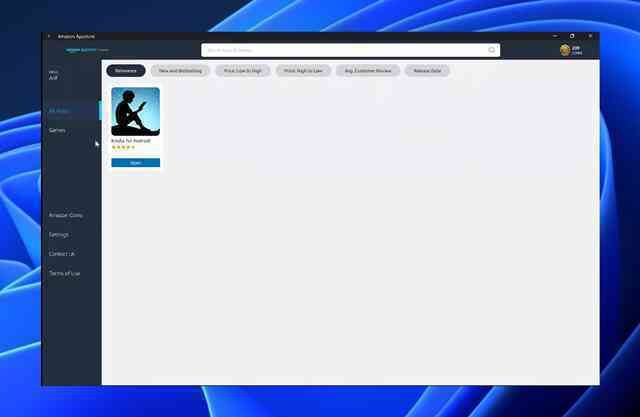This screenshot has height=417, width=640.
Task: Open Contact us in the sidebar
Action: click(62, 254)
